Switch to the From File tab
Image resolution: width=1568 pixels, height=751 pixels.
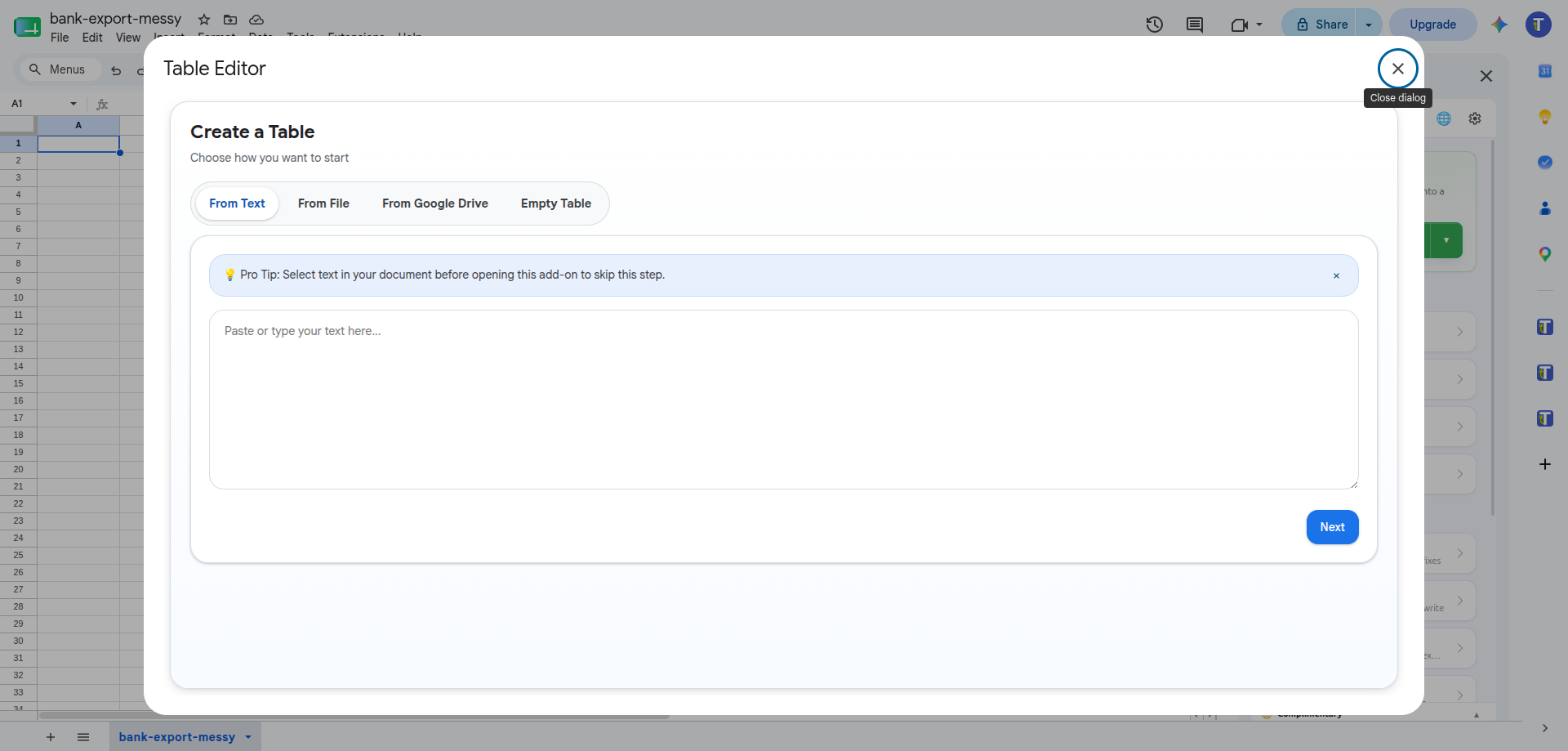click(x=323, y=203)
